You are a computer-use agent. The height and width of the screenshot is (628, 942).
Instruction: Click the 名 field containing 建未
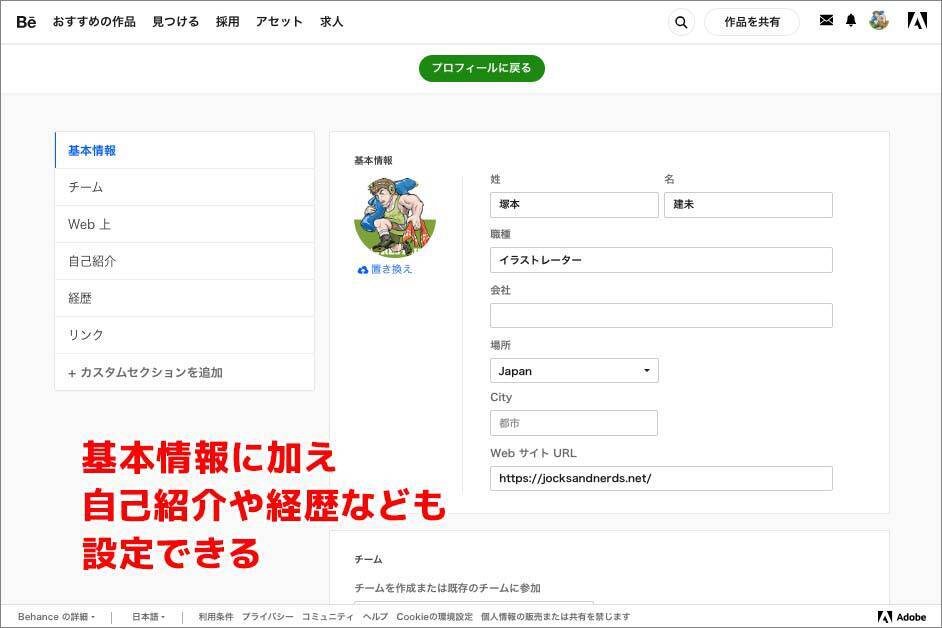(x=748, y=205)
